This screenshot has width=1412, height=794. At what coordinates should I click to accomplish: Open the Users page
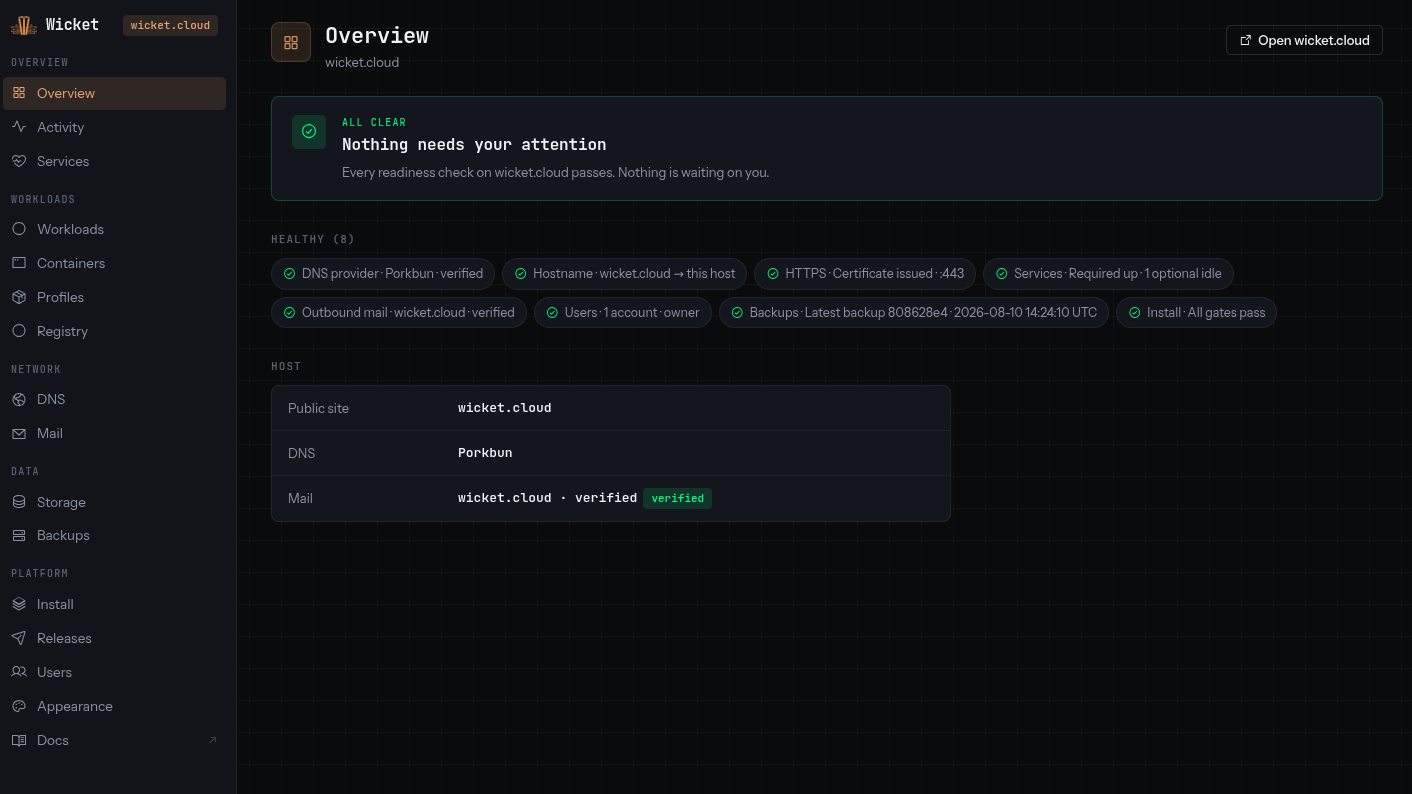(114, 672)
